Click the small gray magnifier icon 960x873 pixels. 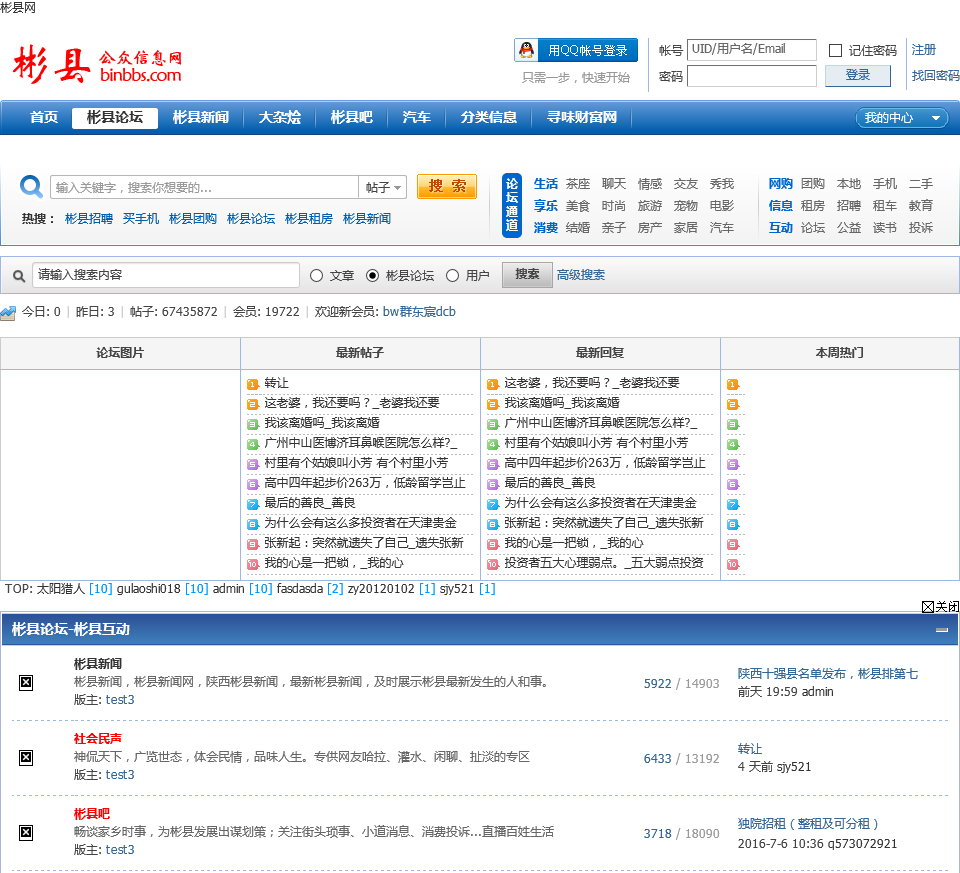(19, 276)
